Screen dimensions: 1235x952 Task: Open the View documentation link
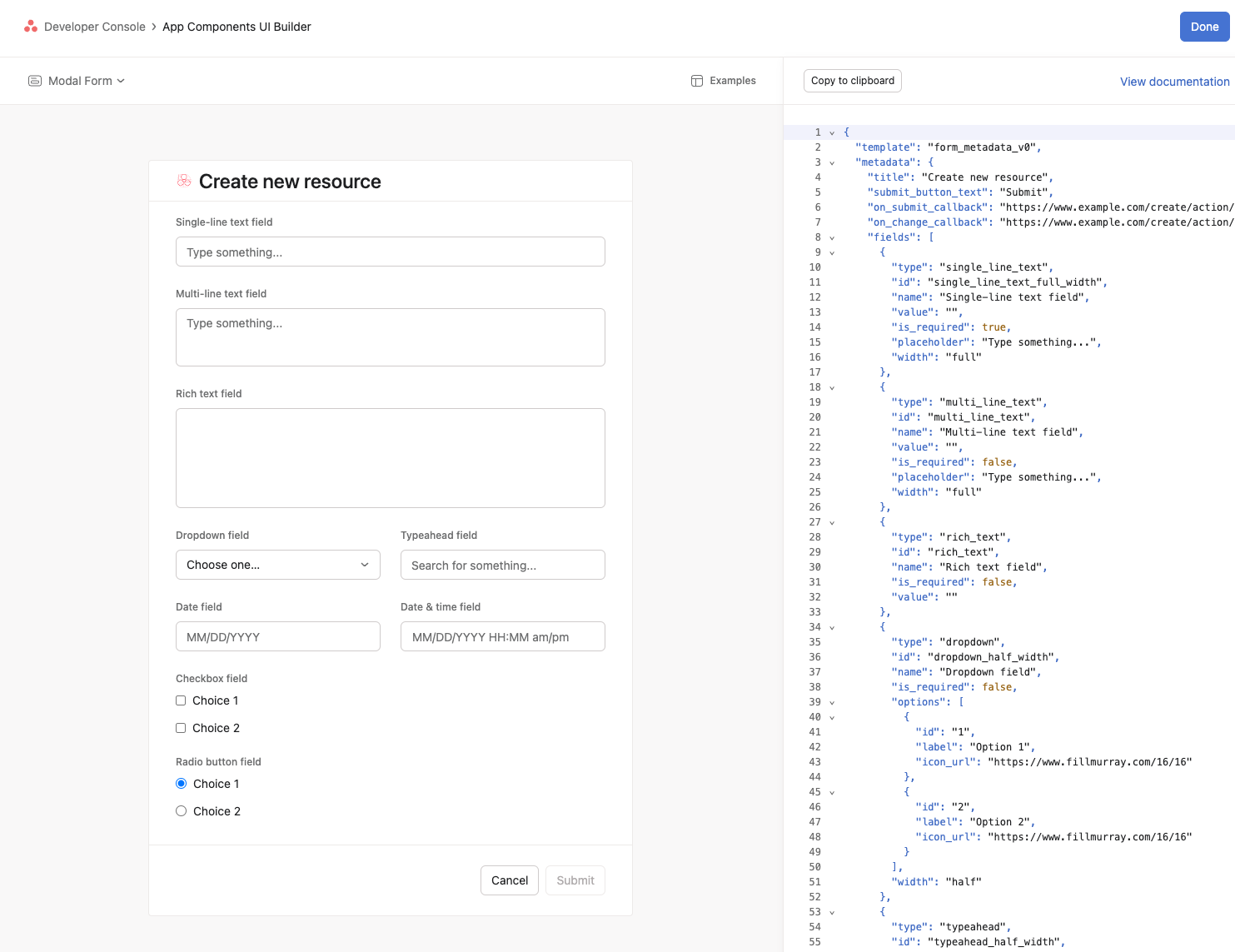1174,82
